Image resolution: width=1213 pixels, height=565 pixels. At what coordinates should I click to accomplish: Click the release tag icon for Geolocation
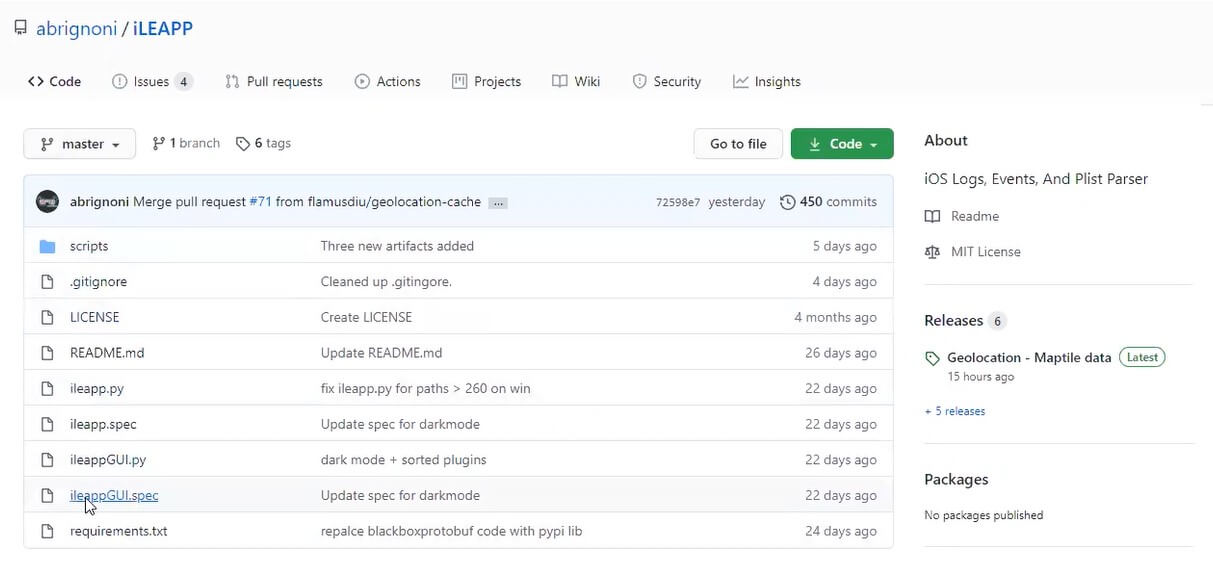click(x=933, y=358)
